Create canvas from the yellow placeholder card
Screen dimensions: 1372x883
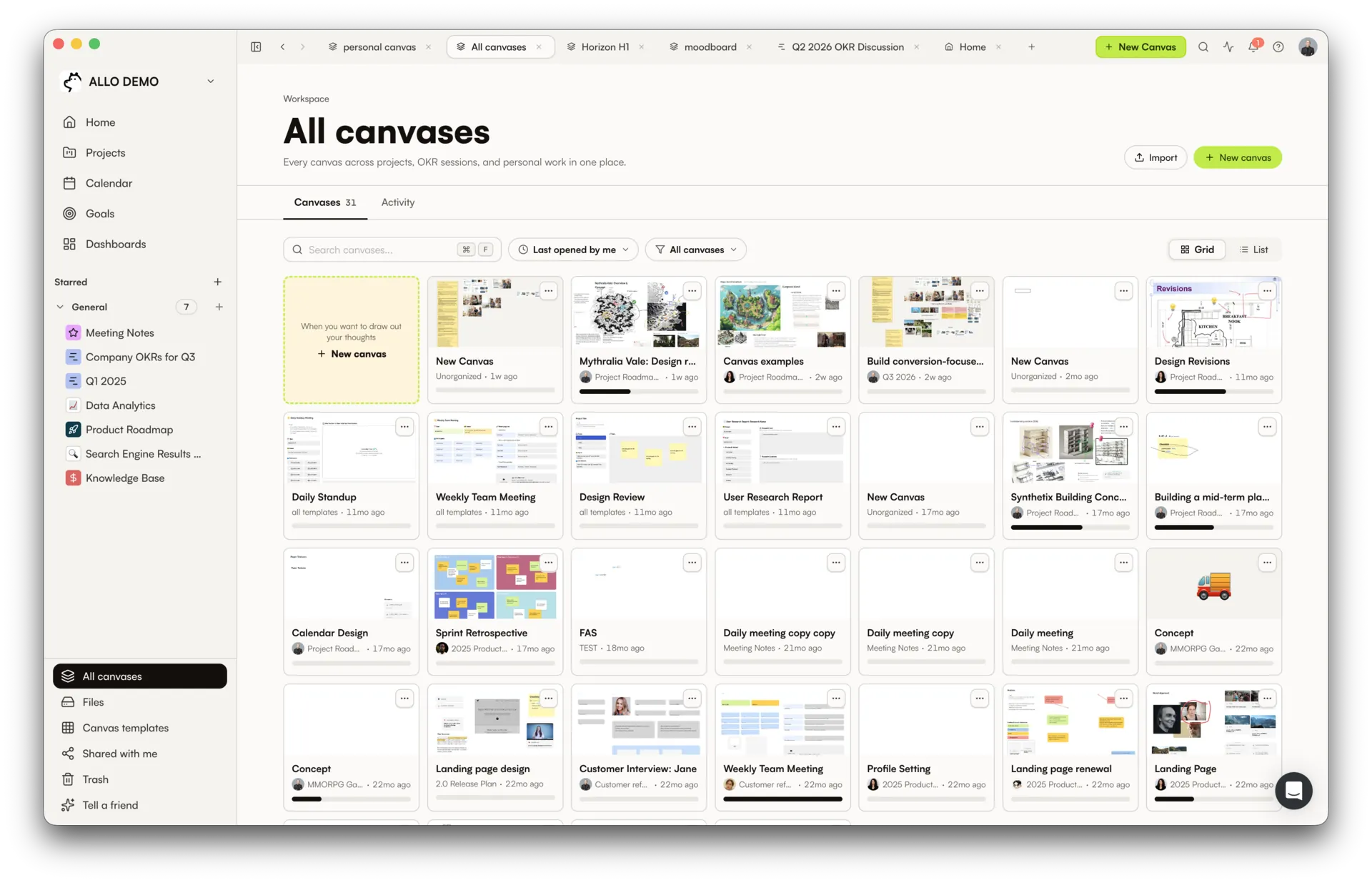[351, 340]
